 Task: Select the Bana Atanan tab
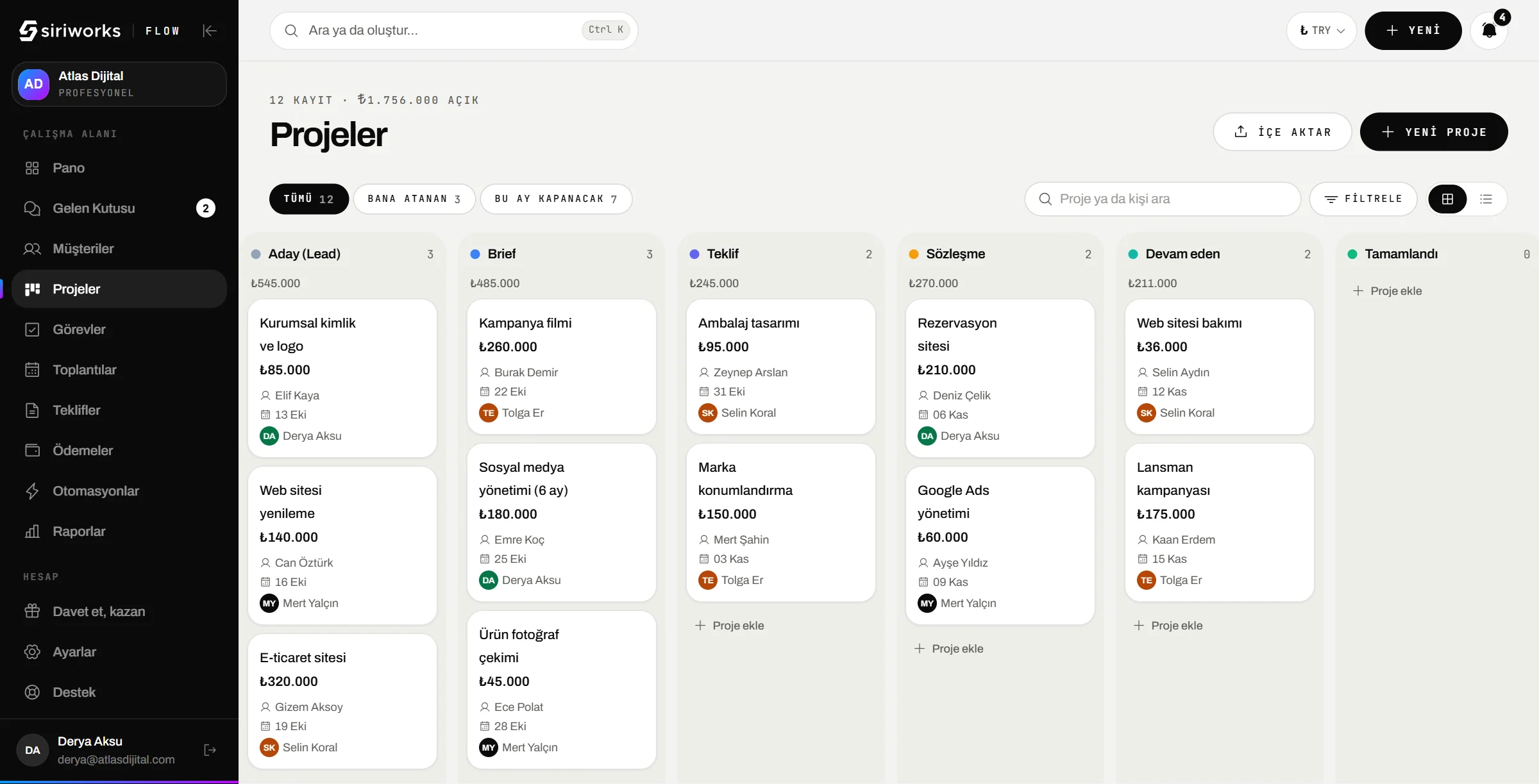[414, 199]
